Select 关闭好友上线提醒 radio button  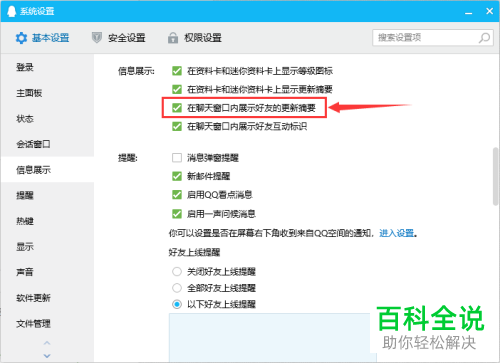tap(177, 272)
